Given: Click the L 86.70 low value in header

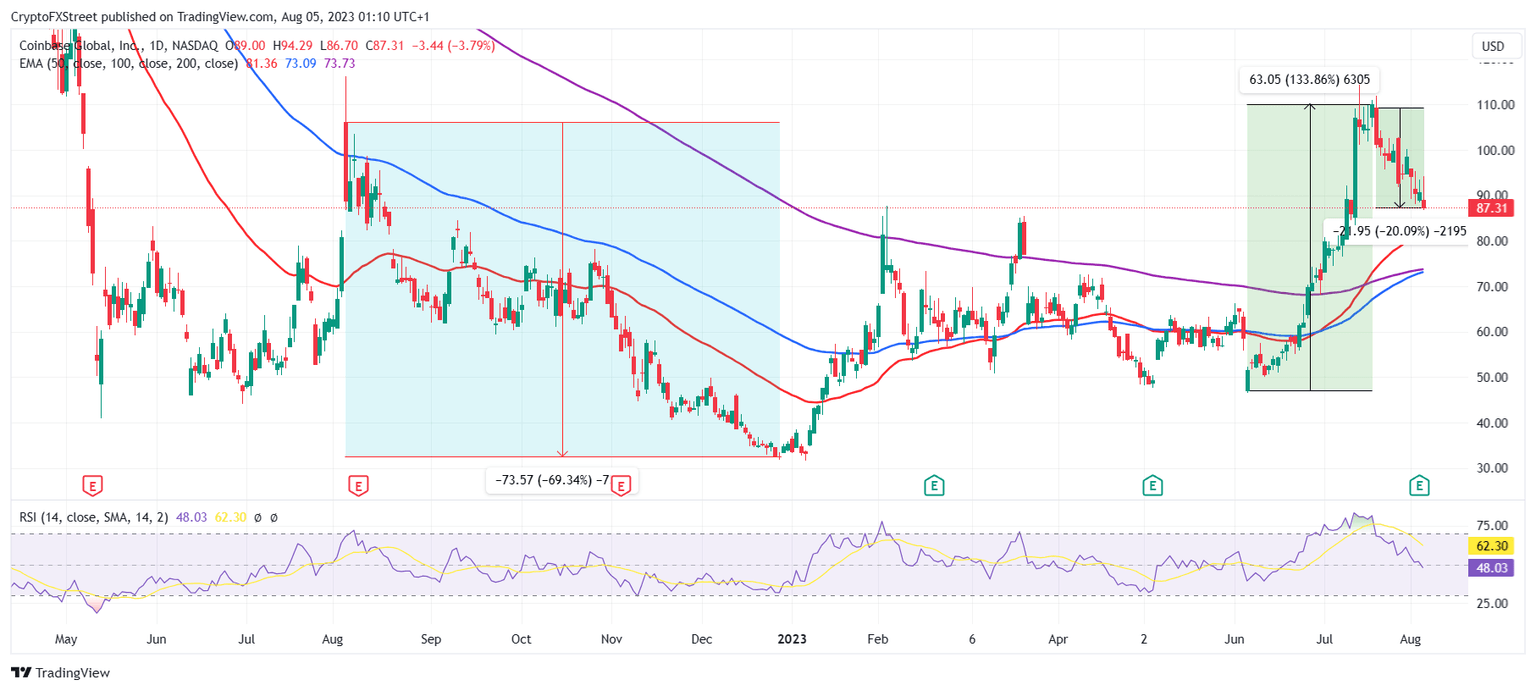Looking at the screenshot, I should [x=339, y=46].
